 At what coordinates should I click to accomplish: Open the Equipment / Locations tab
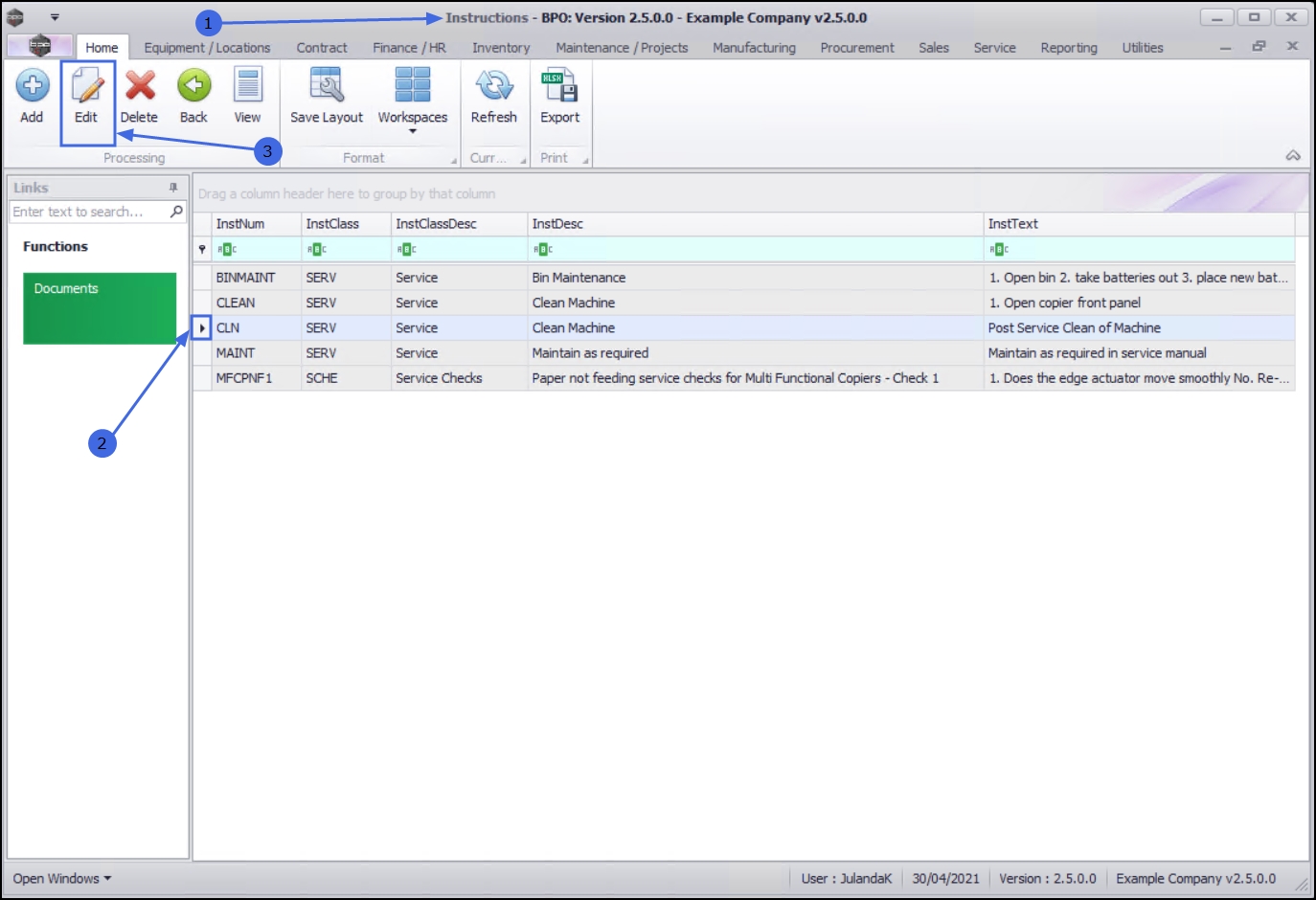207,47
